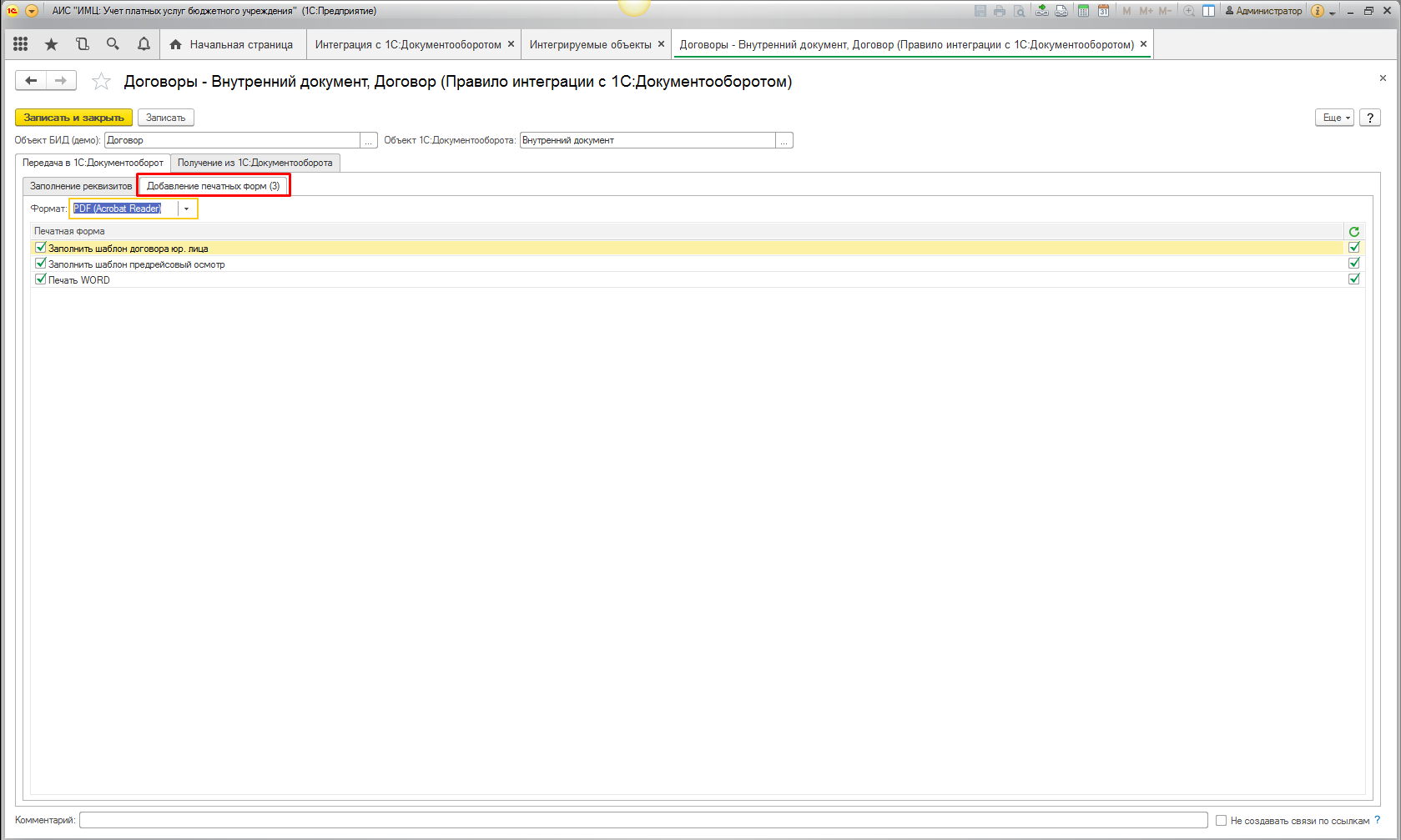Screen dimensions: 1401x840
Task: Open the history scroll icon
Action: pyautogui.click(x=82, y=44)
